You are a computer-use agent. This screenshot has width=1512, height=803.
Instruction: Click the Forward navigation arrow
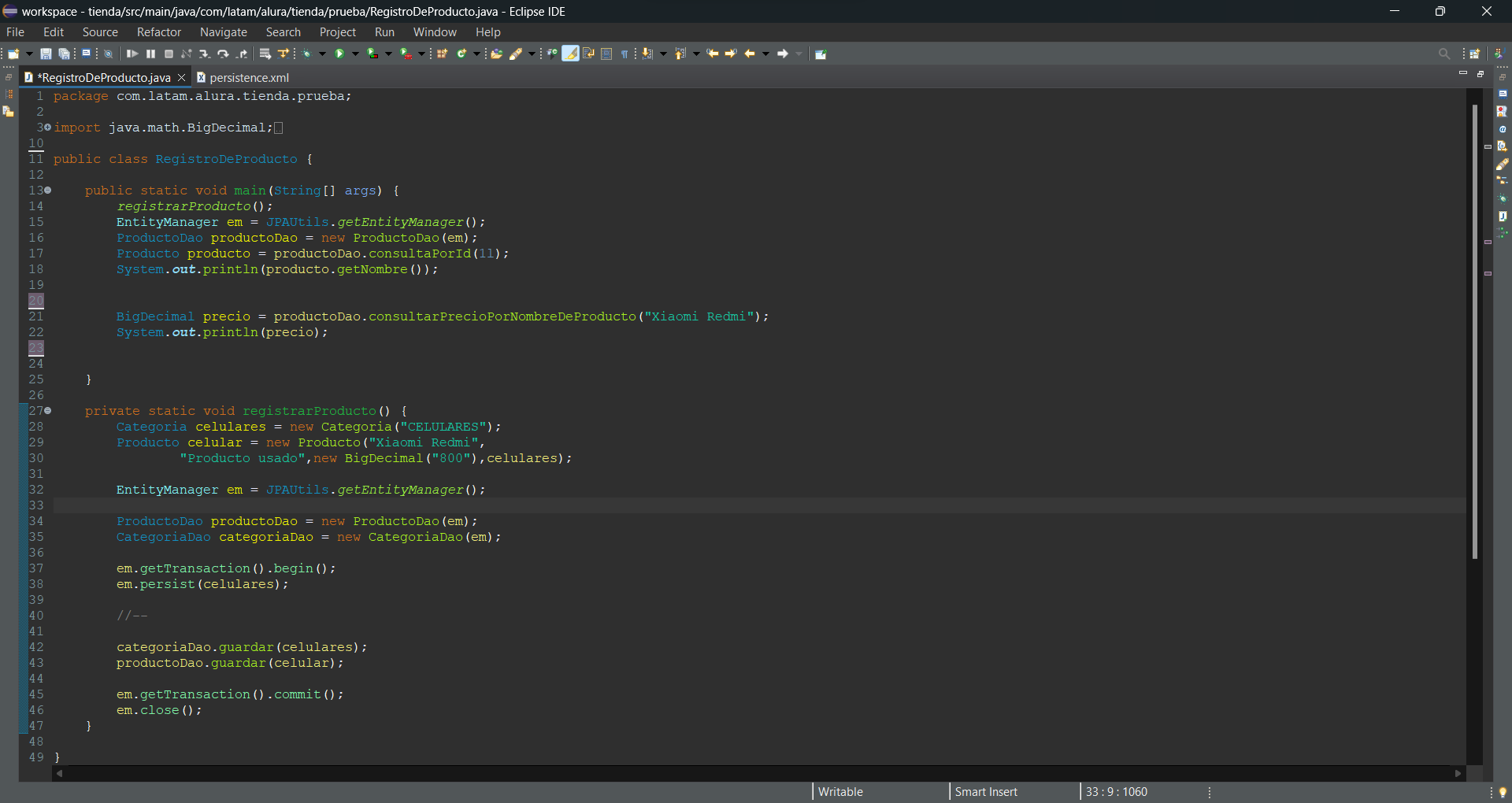tap(783, 54)
